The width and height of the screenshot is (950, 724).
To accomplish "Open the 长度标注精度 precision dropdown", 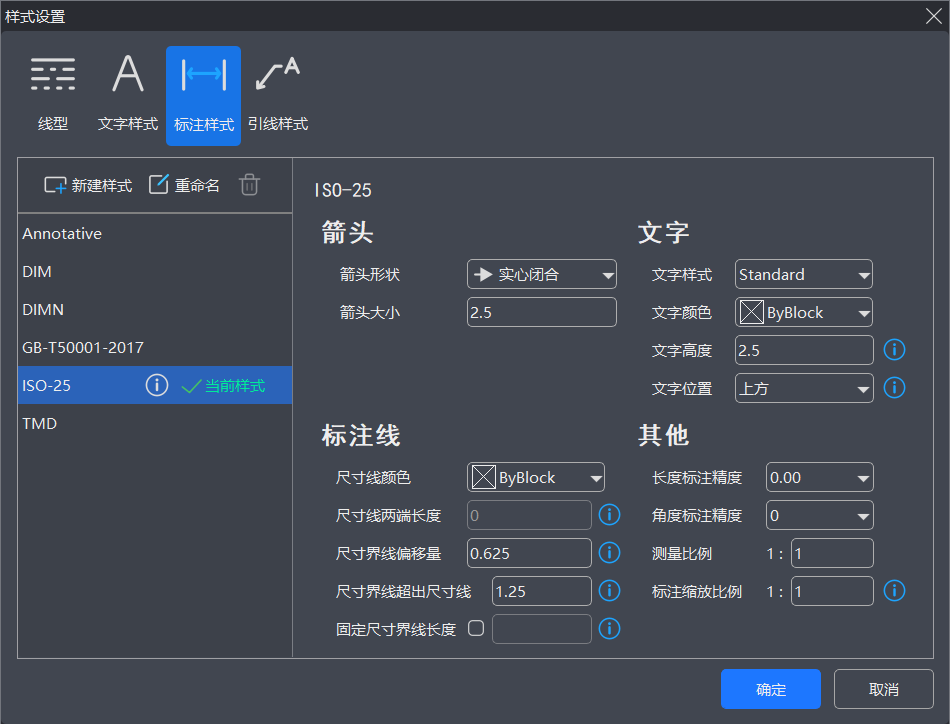I will pos(819,478).
